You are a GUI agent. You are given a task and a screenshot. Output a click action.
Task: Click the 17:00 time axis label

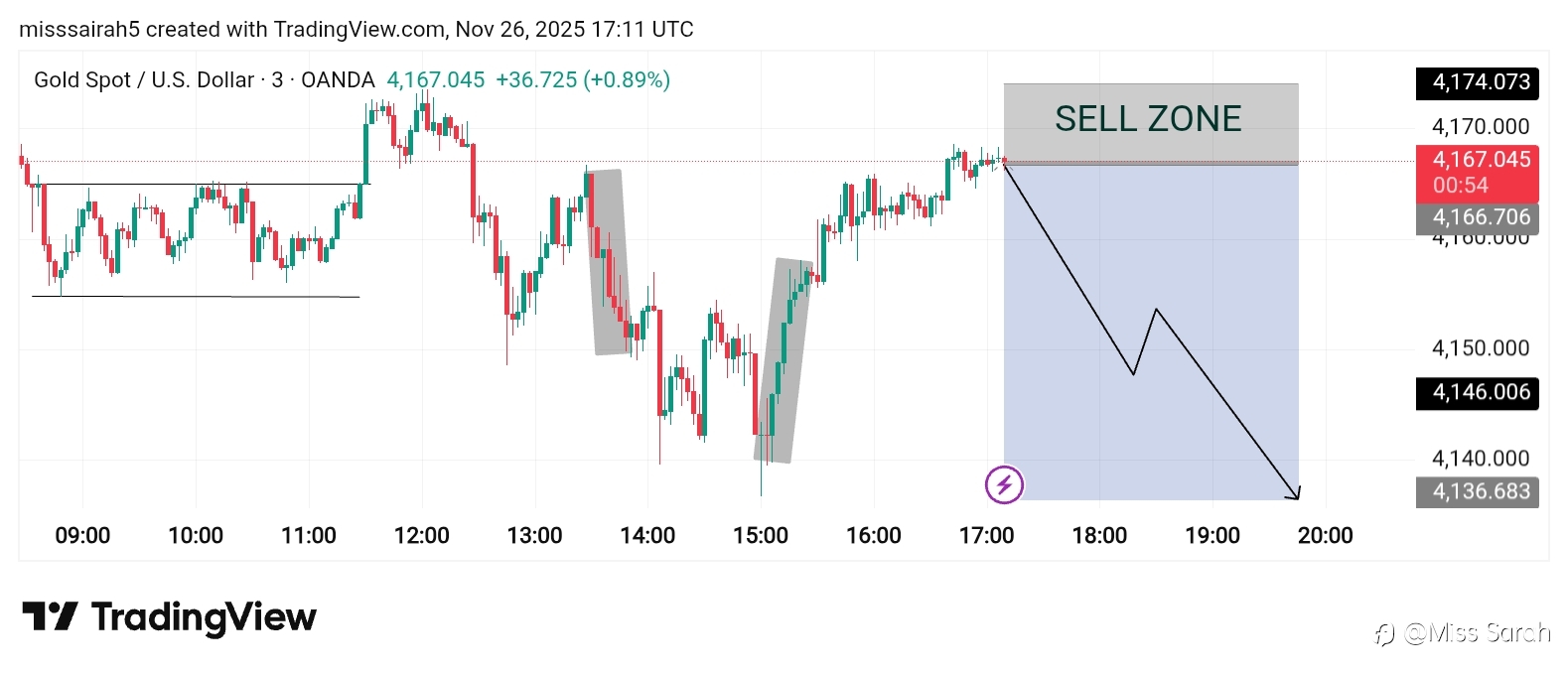pos(986,536)
